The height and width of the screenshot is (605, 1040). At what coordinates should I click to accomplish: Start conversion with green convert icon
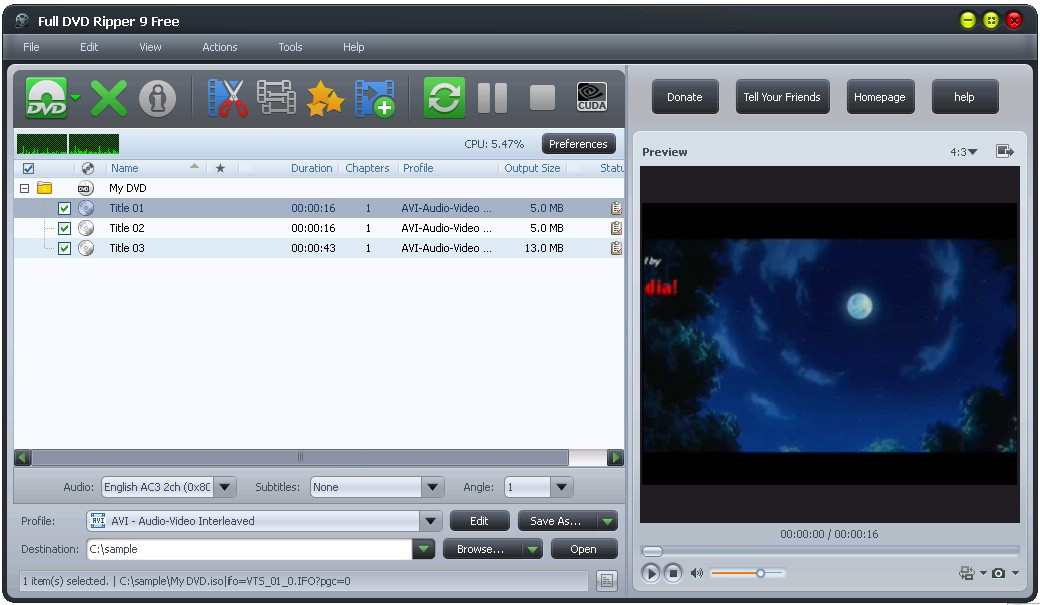tap(443, 97)
